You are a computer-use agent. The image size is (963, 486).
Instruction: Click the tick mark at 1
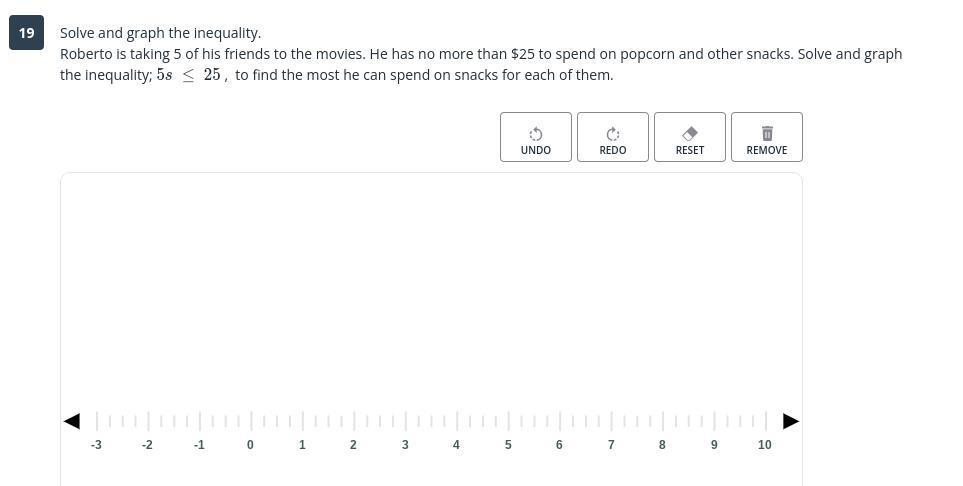(302, 421)
